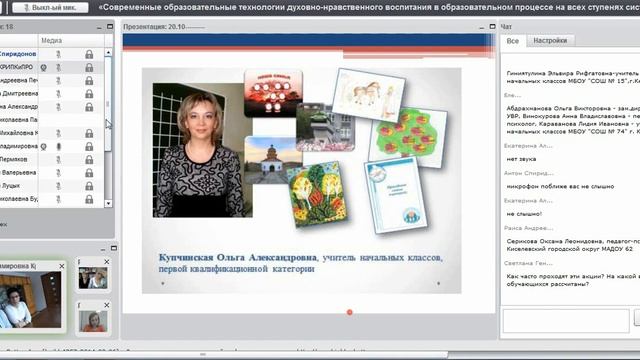Open the 'Все' chat tab
This screenshot has height=360, width=640.
click(x=513, y=41)
